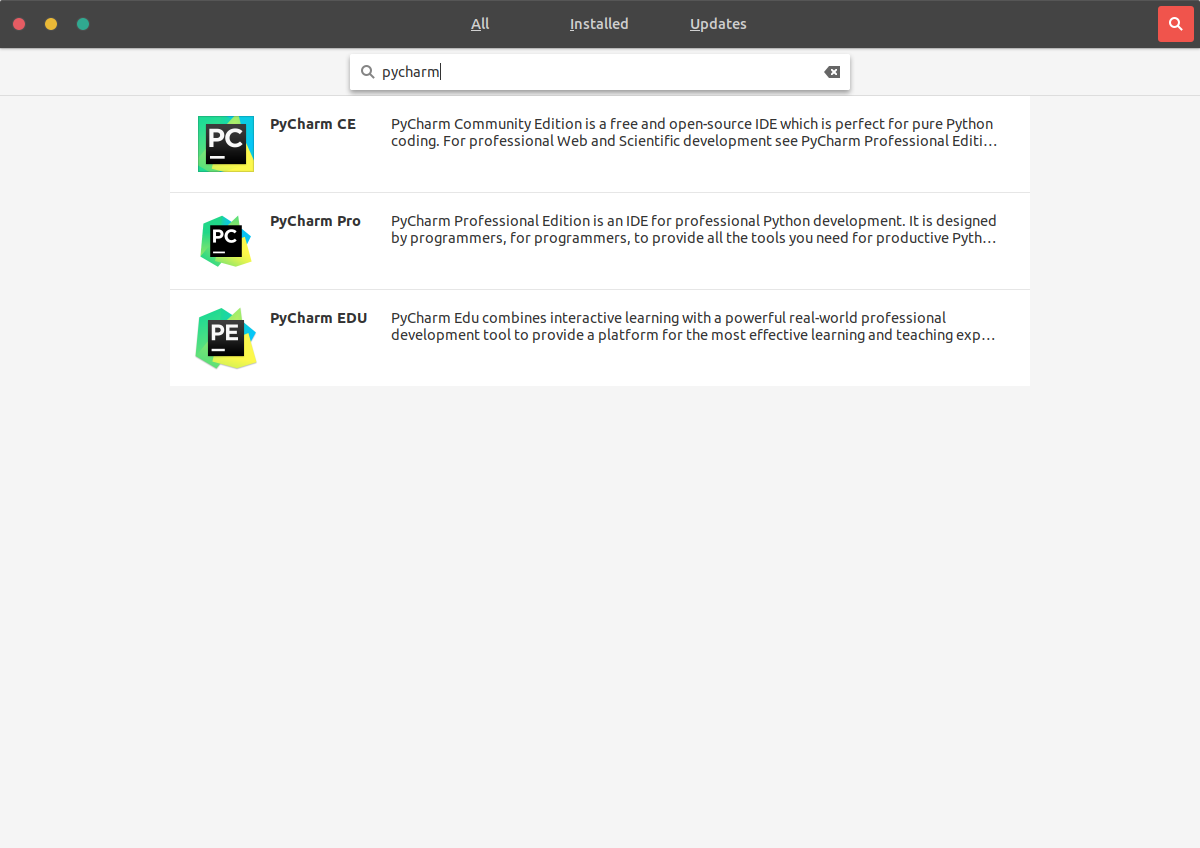Select the PyCharm CE title text
The image size is (1200, 848).
pyautogui.click(x=313, y=124)
